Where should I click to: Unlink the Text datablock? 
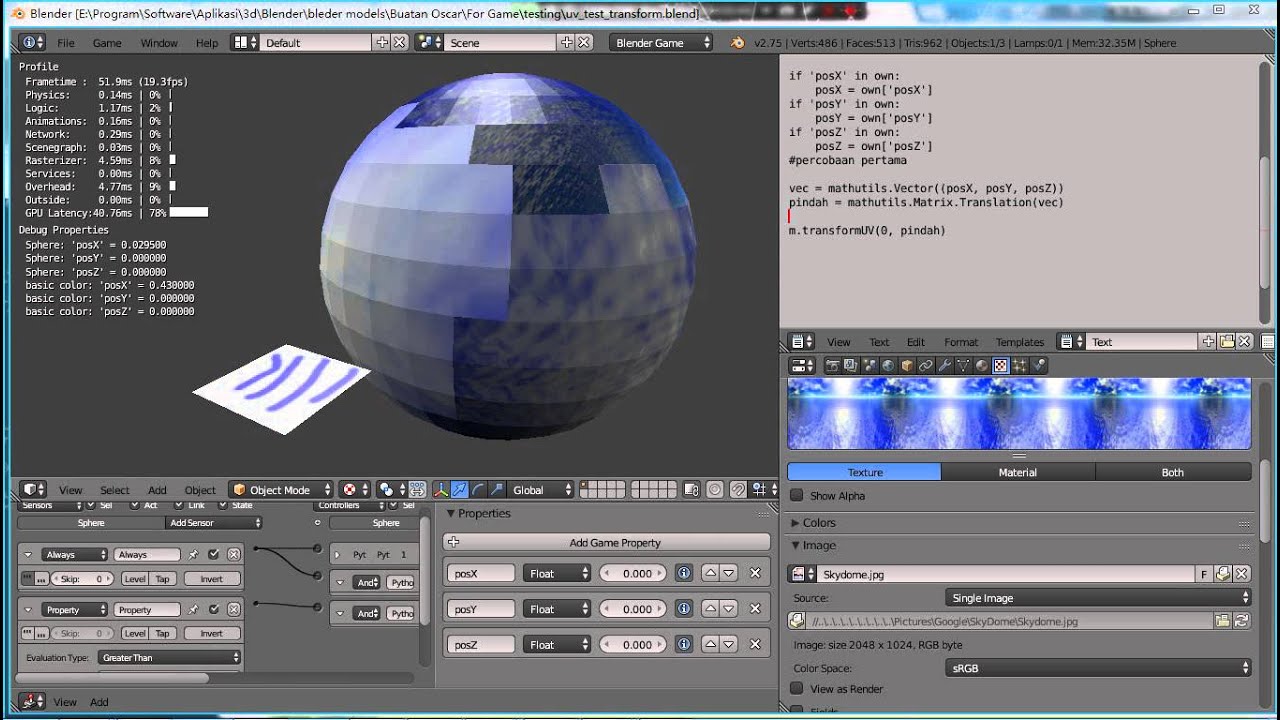(1245, 342)
